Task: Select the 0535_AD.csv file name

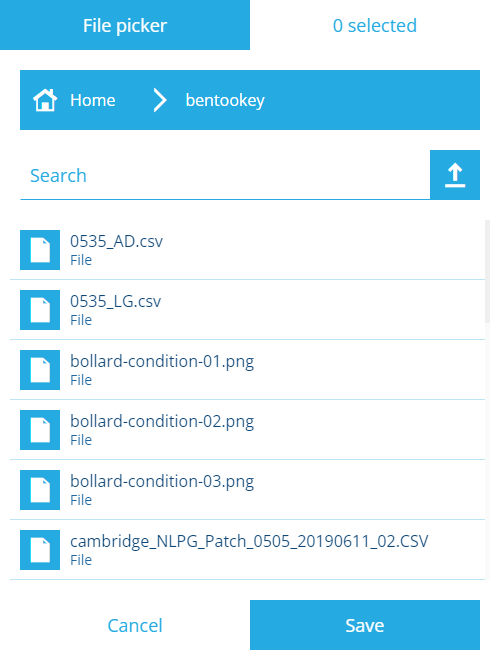Action: tap(116, 241)
